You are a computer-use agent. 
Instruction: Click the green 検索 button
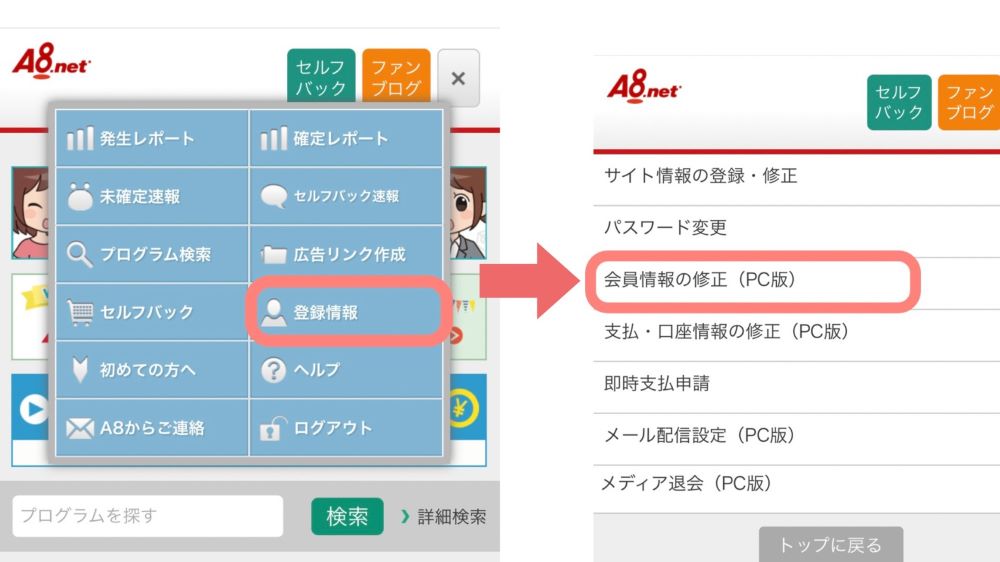pyautogui.click(x=347, y=516)
